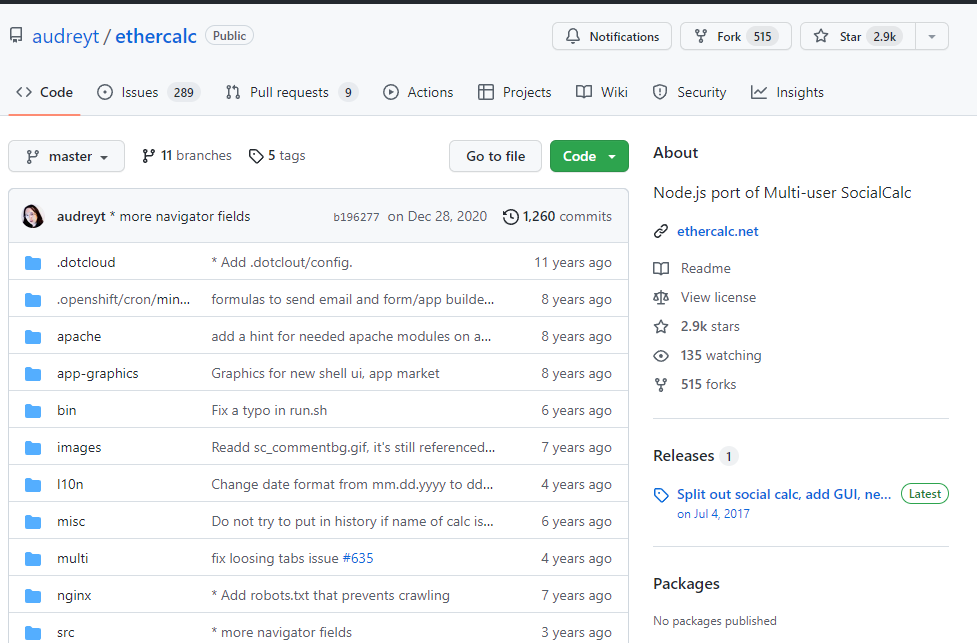977x643 pixels.
Task: Open the Wiki tab
Action: click(x=602, y=92)
